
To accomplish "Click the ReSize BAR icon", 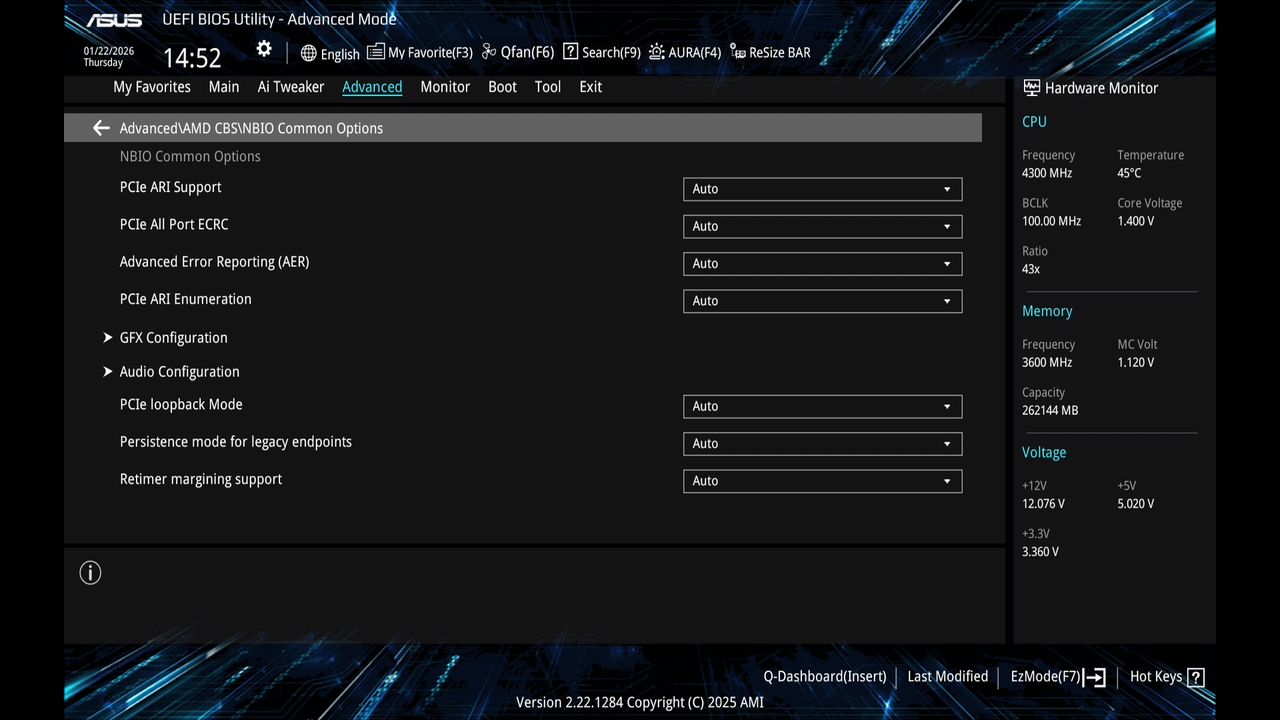I will pos(770,52).
